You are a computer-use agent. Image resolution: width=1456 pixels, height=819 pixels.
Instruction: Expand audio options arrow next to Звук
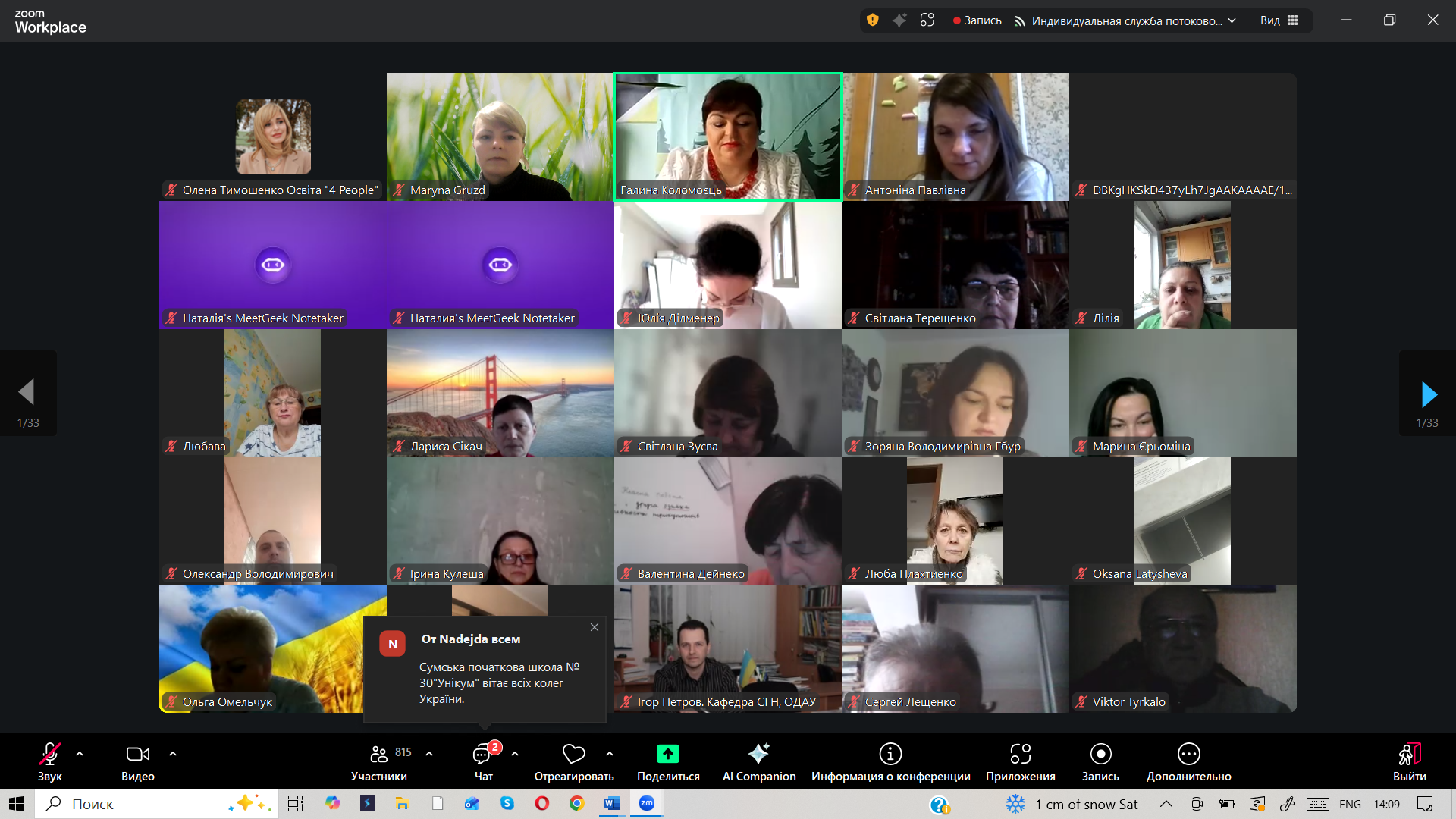tap(80, 754)
